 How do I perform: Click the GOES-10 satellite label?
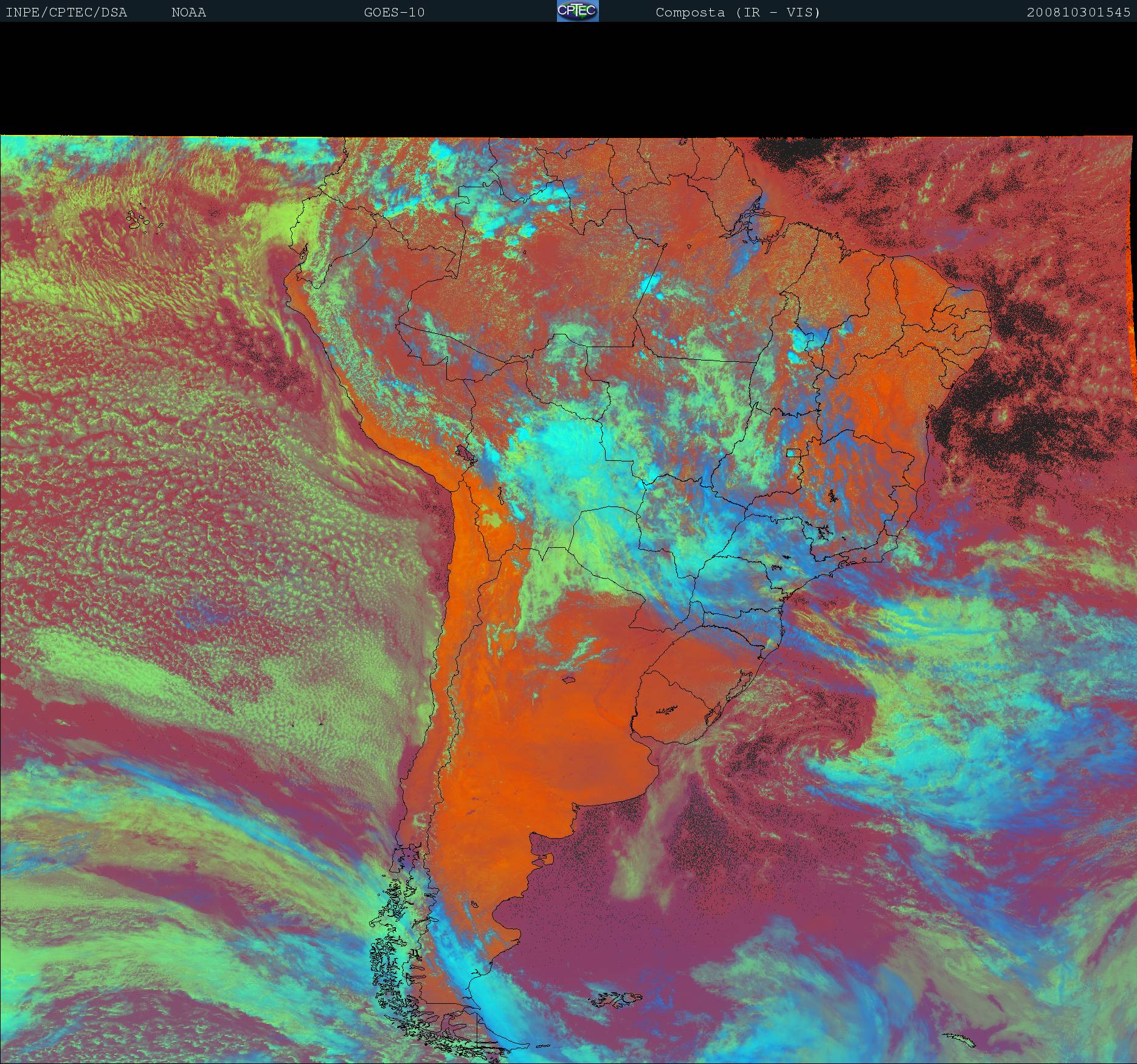pos(394,12)
